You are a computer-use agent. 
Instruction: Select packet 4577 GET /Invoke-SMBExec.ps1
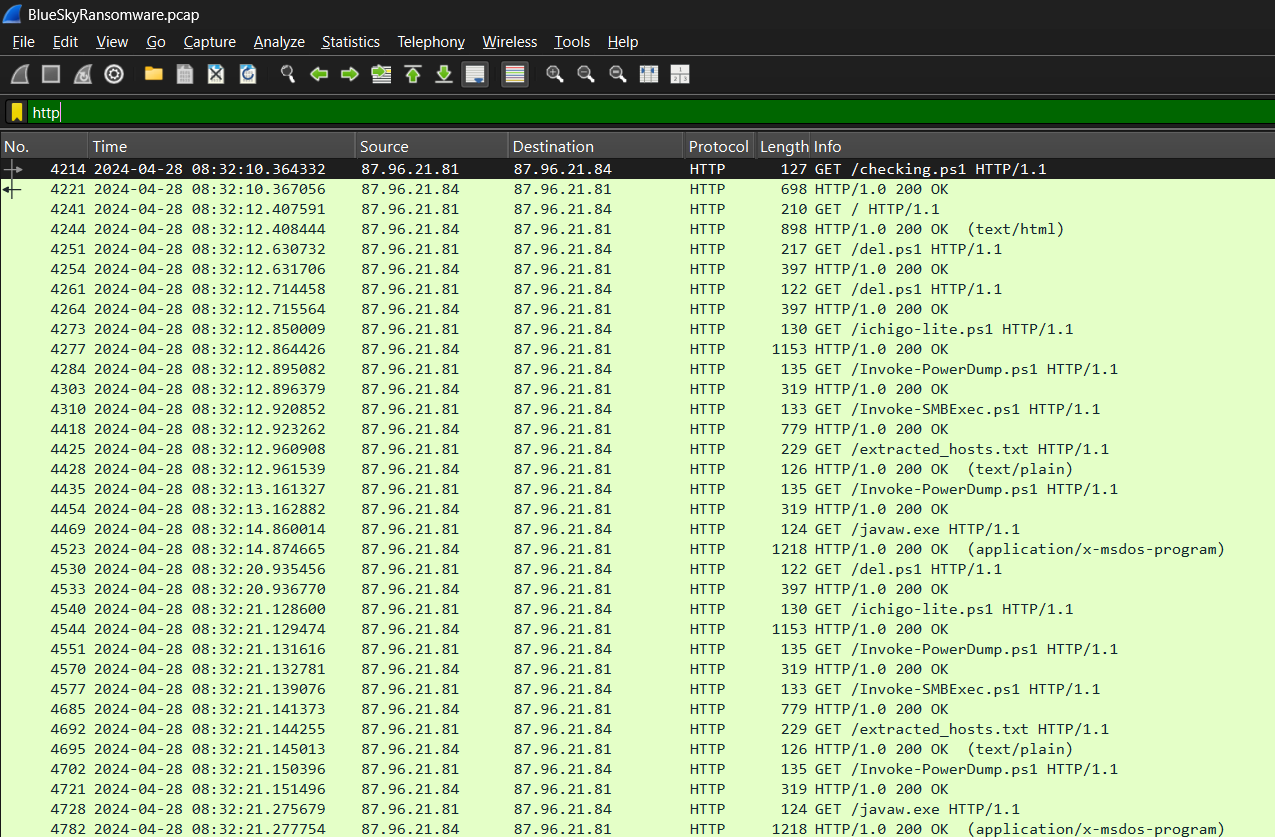coord(637,689)
